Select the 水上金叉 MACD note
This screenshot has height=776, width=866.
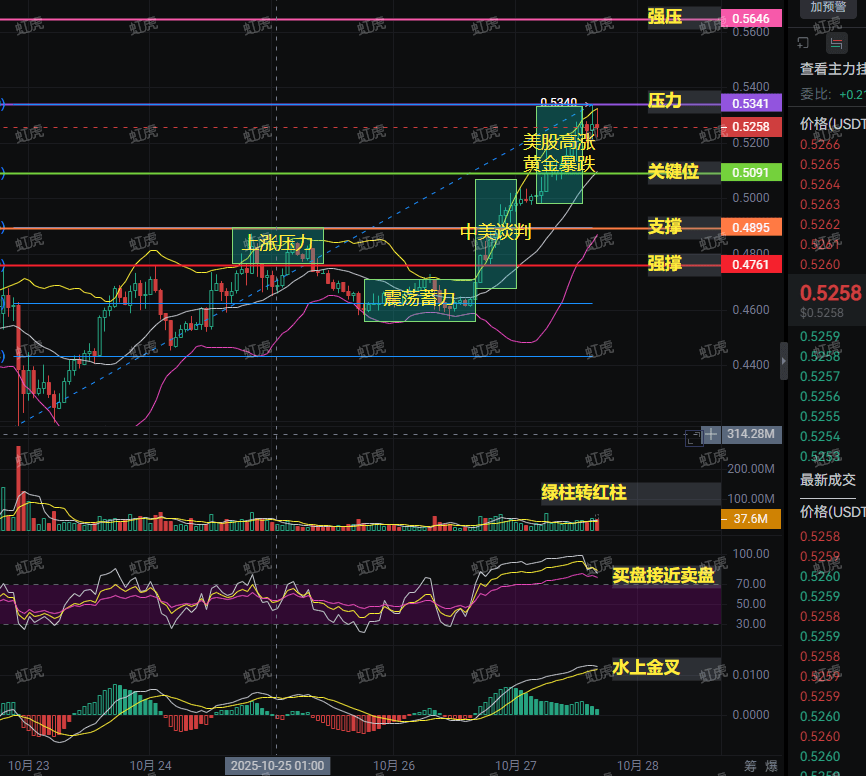click(646, 668)
